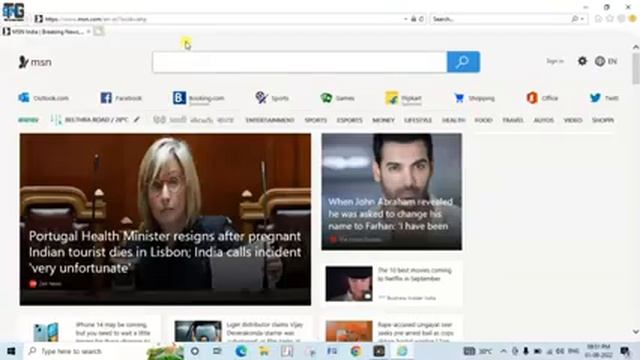Click inside the MSN web search field
This screenshot has height=360, width=640.
(x=300, y=62)
